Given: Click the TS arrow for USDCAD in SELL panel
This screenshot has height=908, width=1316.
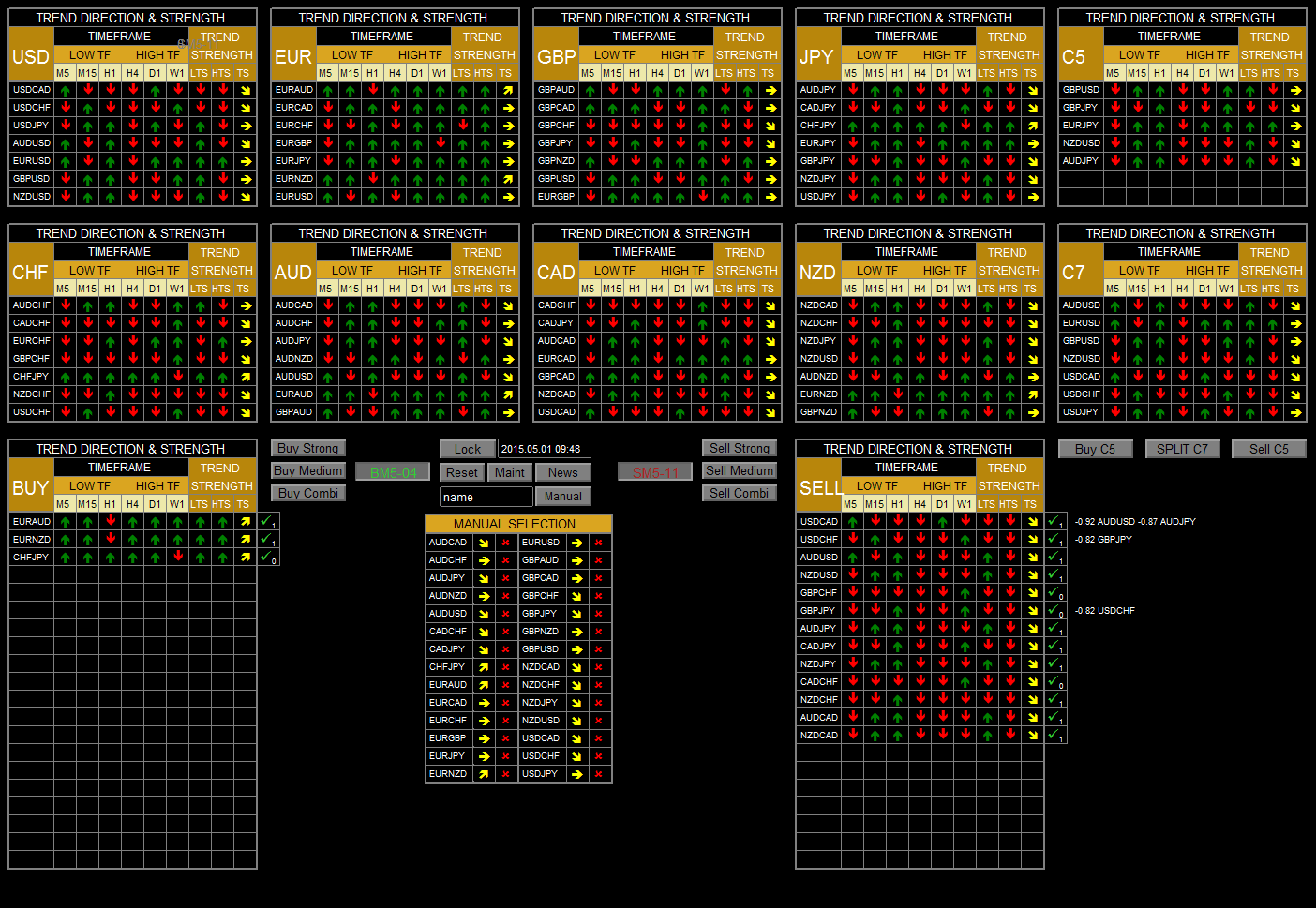Looking at the screenshot, I should point(1032,521).
